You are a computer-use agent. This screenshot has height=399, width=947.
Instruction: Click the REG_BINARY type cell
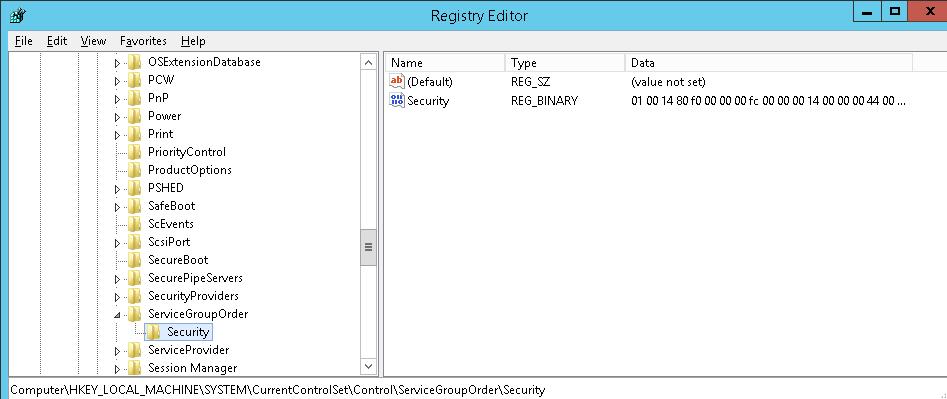544,101
